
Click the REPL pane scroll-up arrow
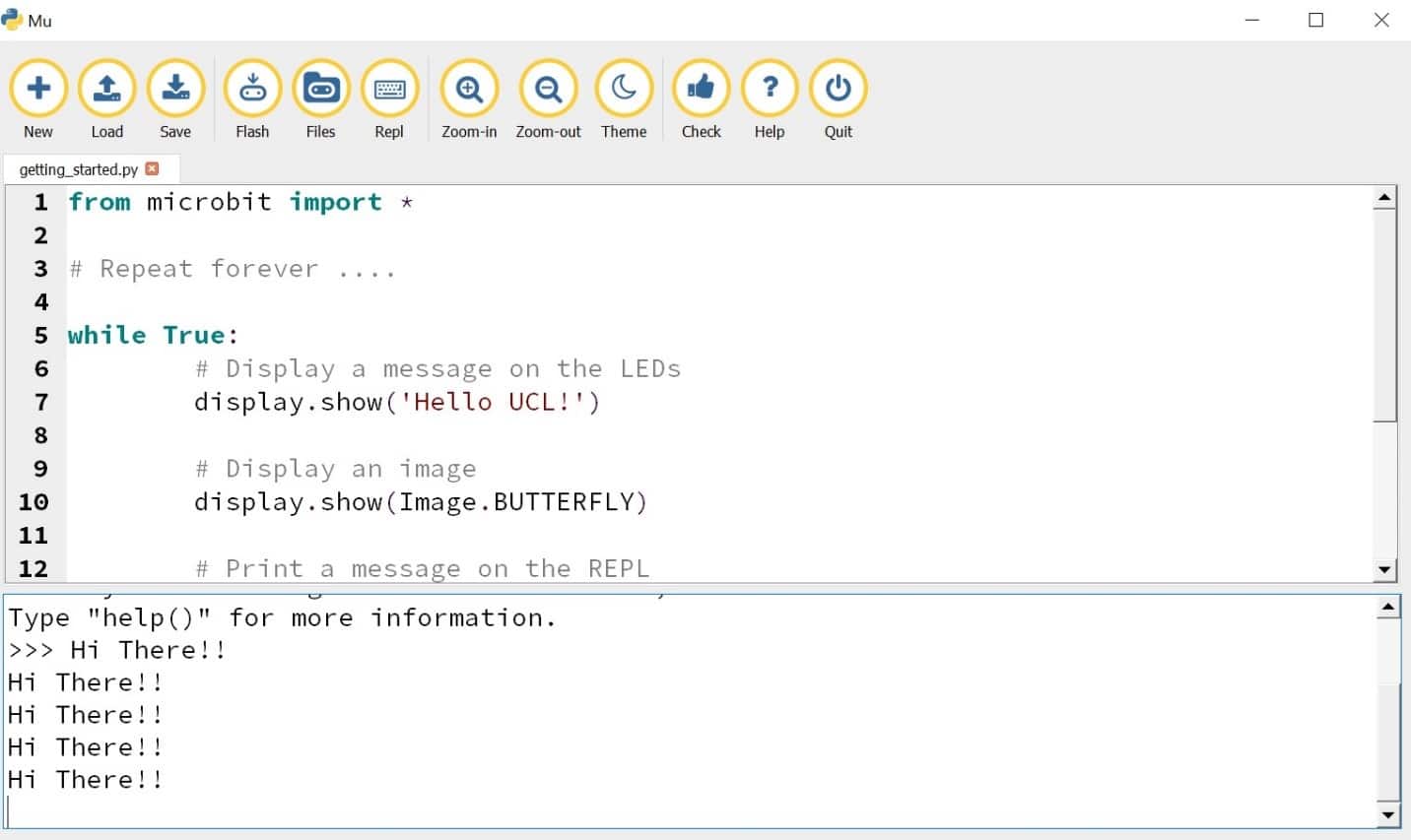point(1388,607)
